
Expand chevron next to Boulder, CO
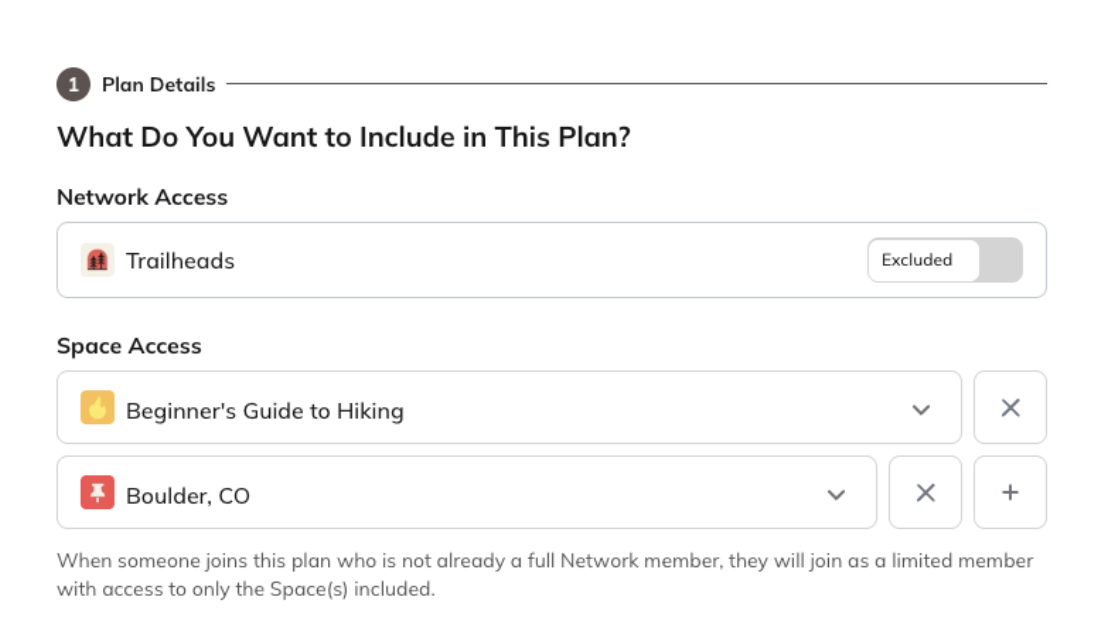click(x=836, y=495)
